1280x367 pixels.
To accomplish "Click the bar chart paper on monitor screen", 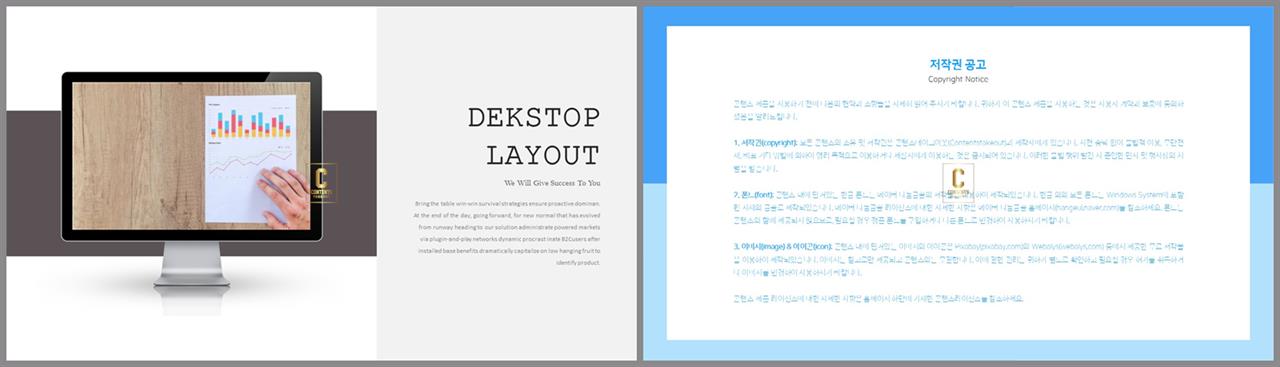I will pyautogui.click(x=251, y=157).
